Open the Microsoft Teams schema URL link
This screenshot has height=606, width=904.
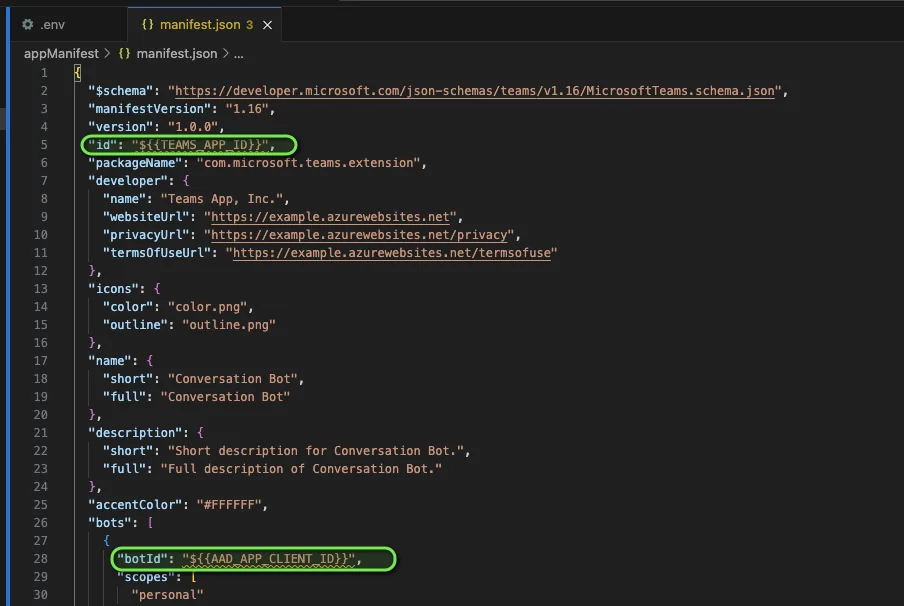tap(474, 91)
